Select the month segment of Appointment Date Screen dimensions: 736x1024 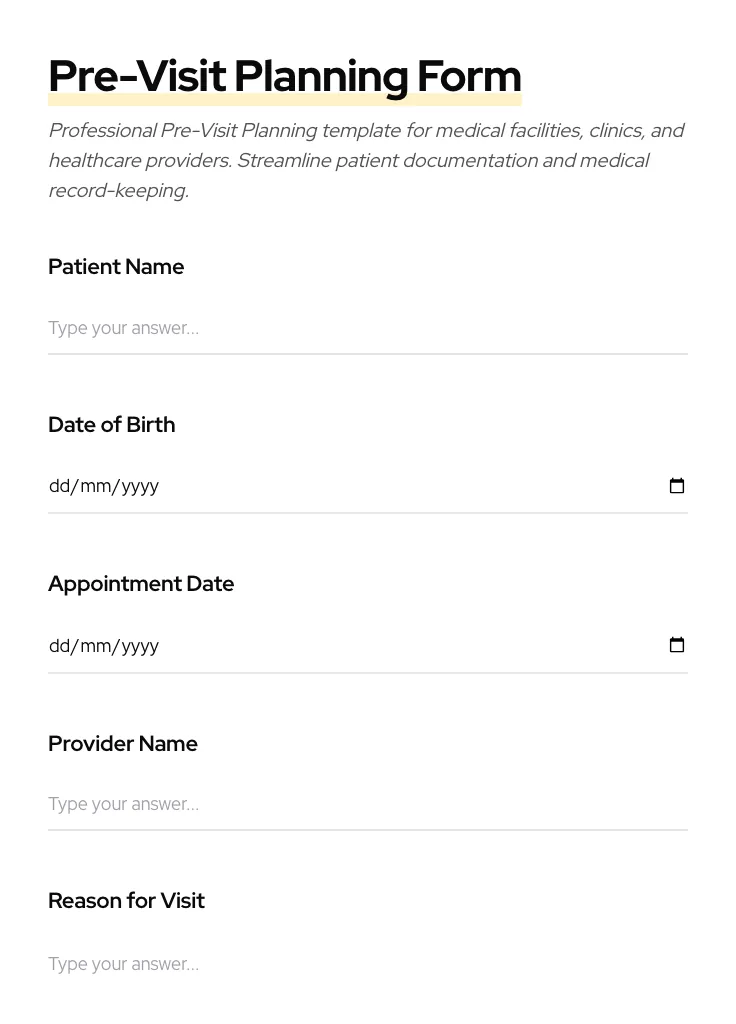click(x=95, y=646)
